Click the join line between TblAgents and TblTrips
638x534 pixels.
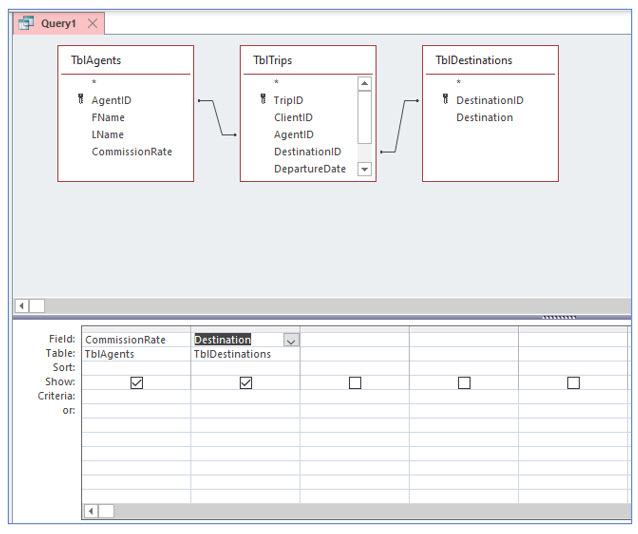(x=217, y=118)
